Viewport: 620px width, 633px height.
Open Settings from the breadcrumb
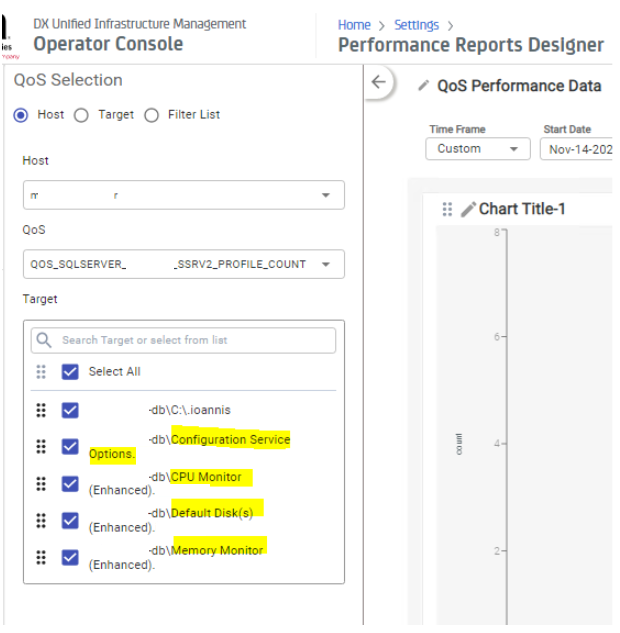415,25
